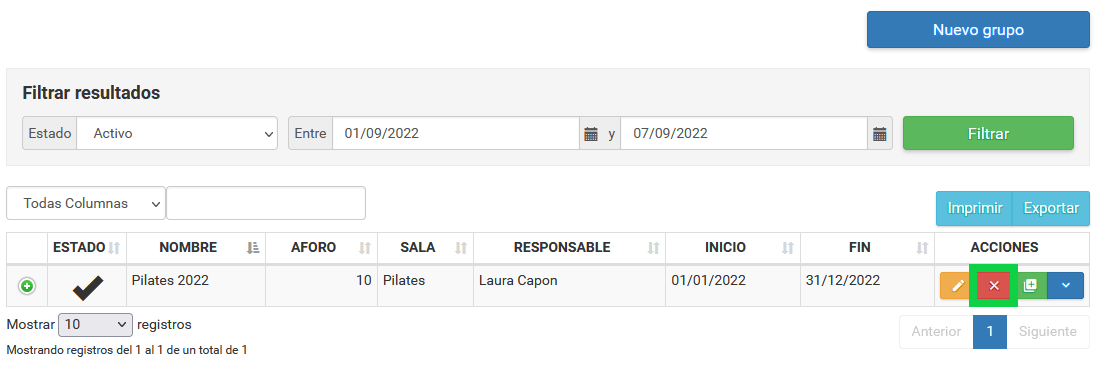This screenshot has height=379, width=1105.
Task: Open calendar picker for the start date
Action: 591,133
